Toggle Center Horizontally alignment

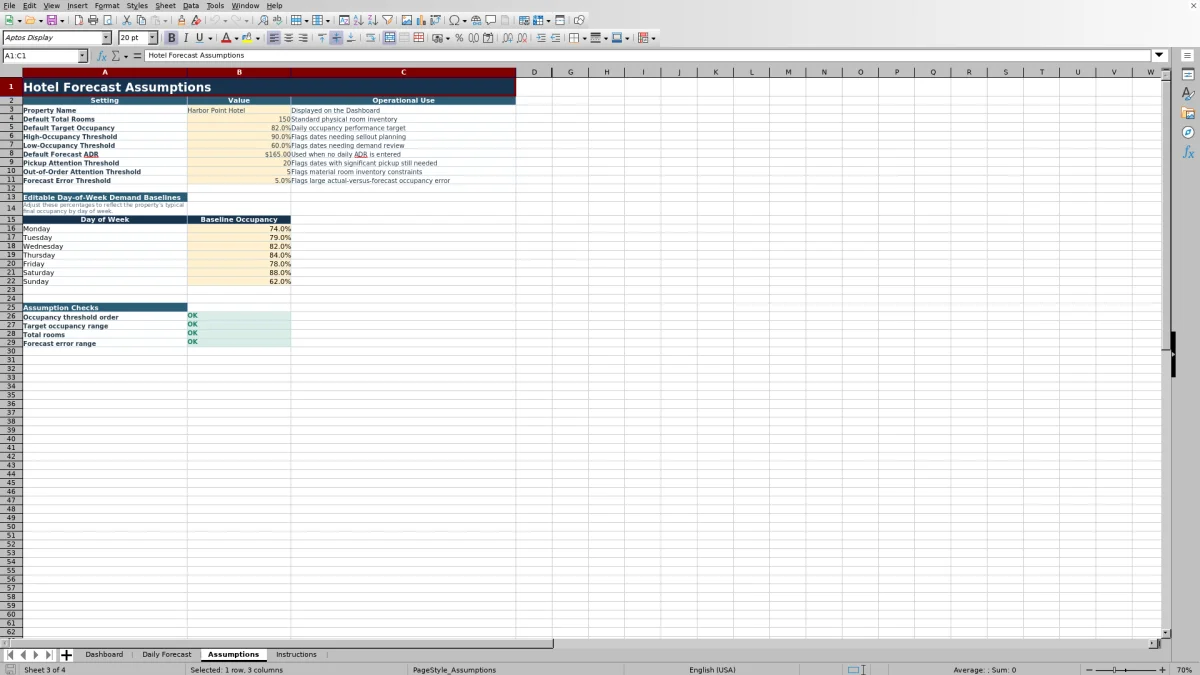click(288, 38)
